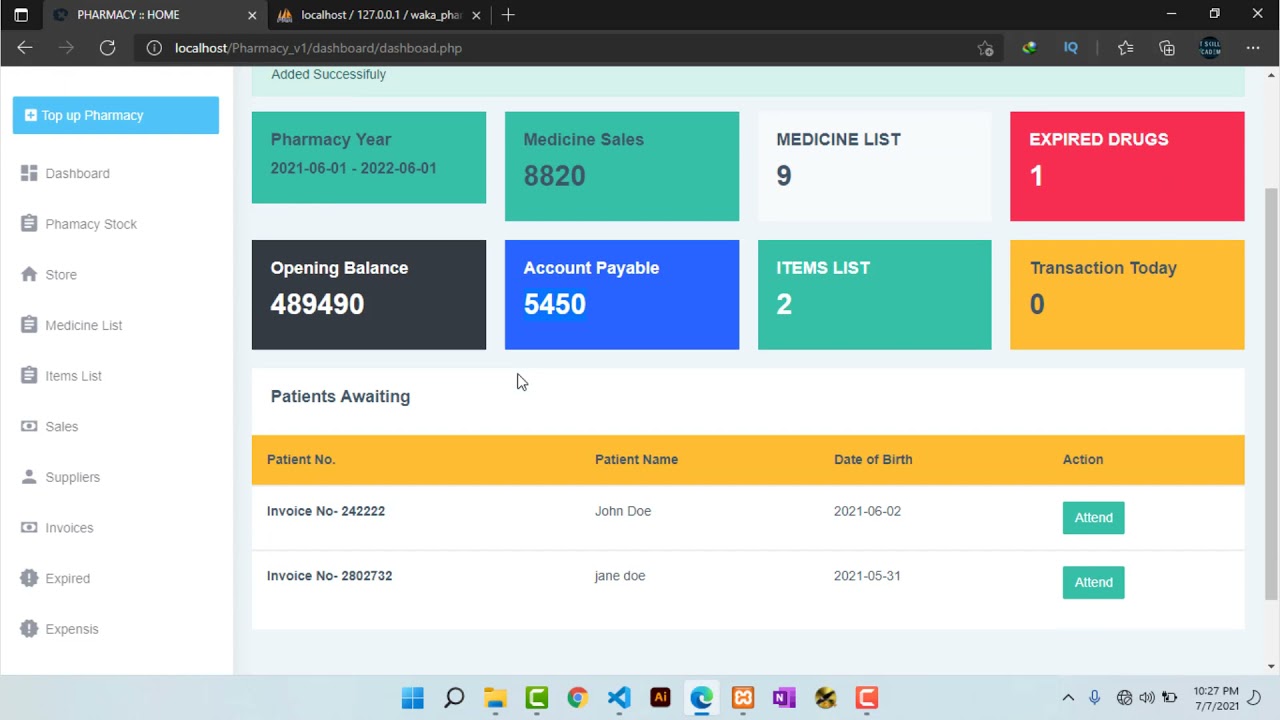Open Google Chrome from taskbar
This screenshot has width=1280, height=720.
point(577,697)
